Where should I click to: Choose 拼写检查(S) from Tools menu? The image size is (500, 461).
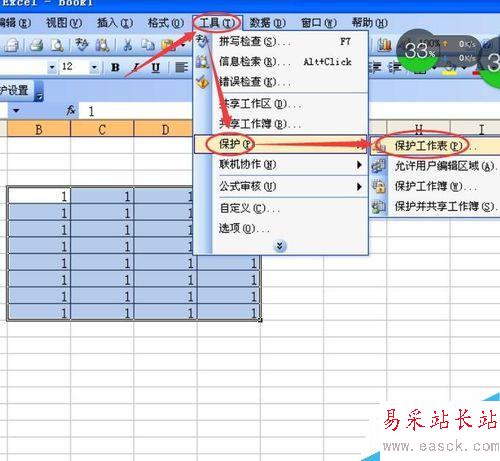pyautogui.click(x=281, y=41)
